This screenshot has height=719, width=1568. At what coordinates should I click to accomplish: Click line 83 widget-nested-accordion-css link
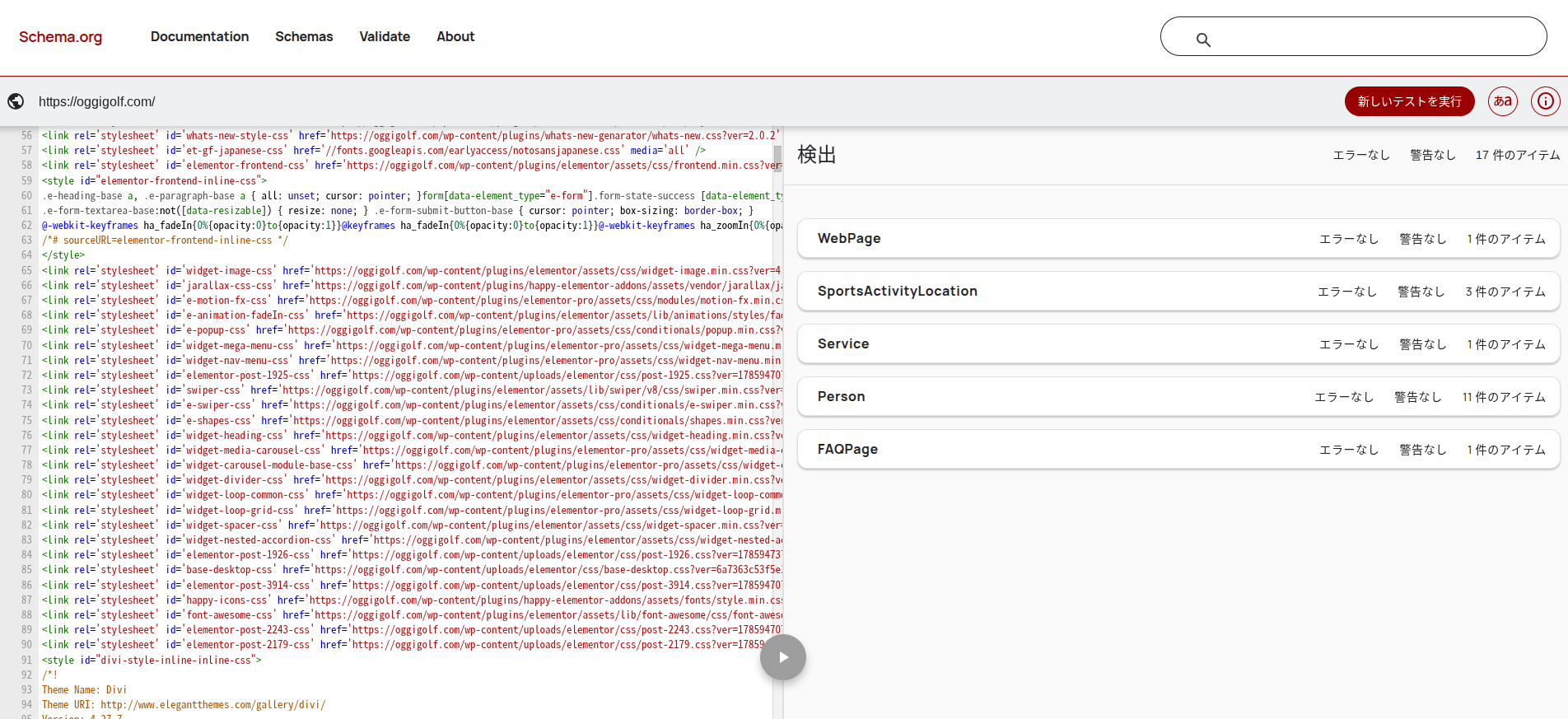pyautogui.click(x=412, y=539)
